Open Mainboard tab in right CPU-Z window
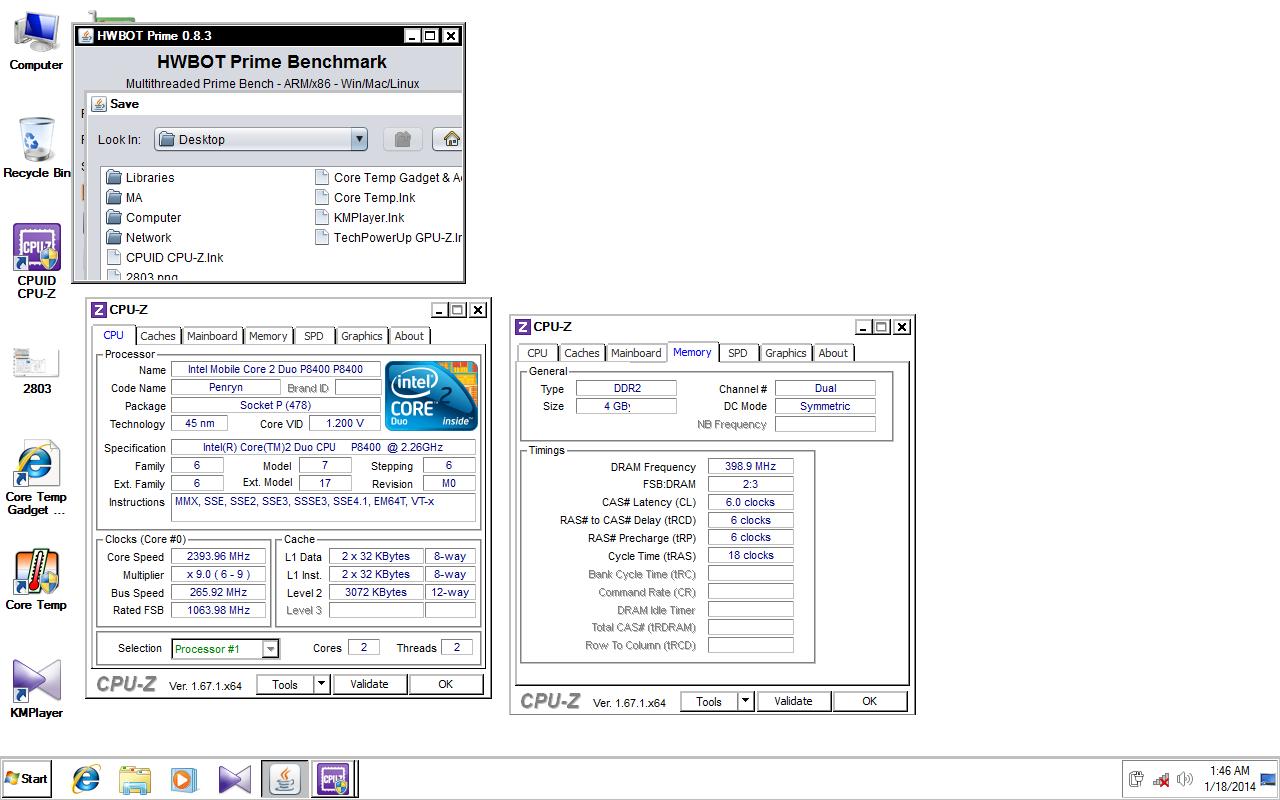The height and width of the screenshot is (800, 1280). [x=636, y=353]
